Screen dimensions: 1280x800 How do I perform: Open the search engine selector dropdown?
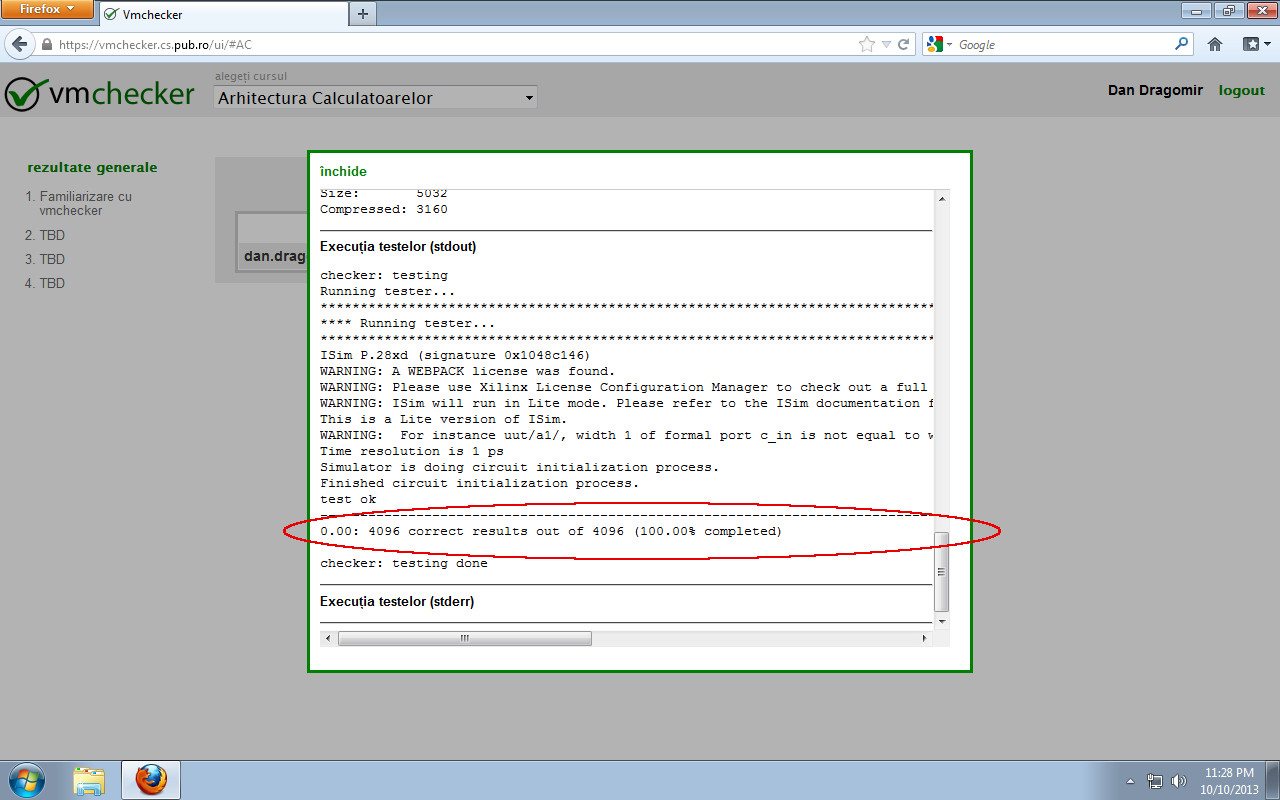pos(949,44)
